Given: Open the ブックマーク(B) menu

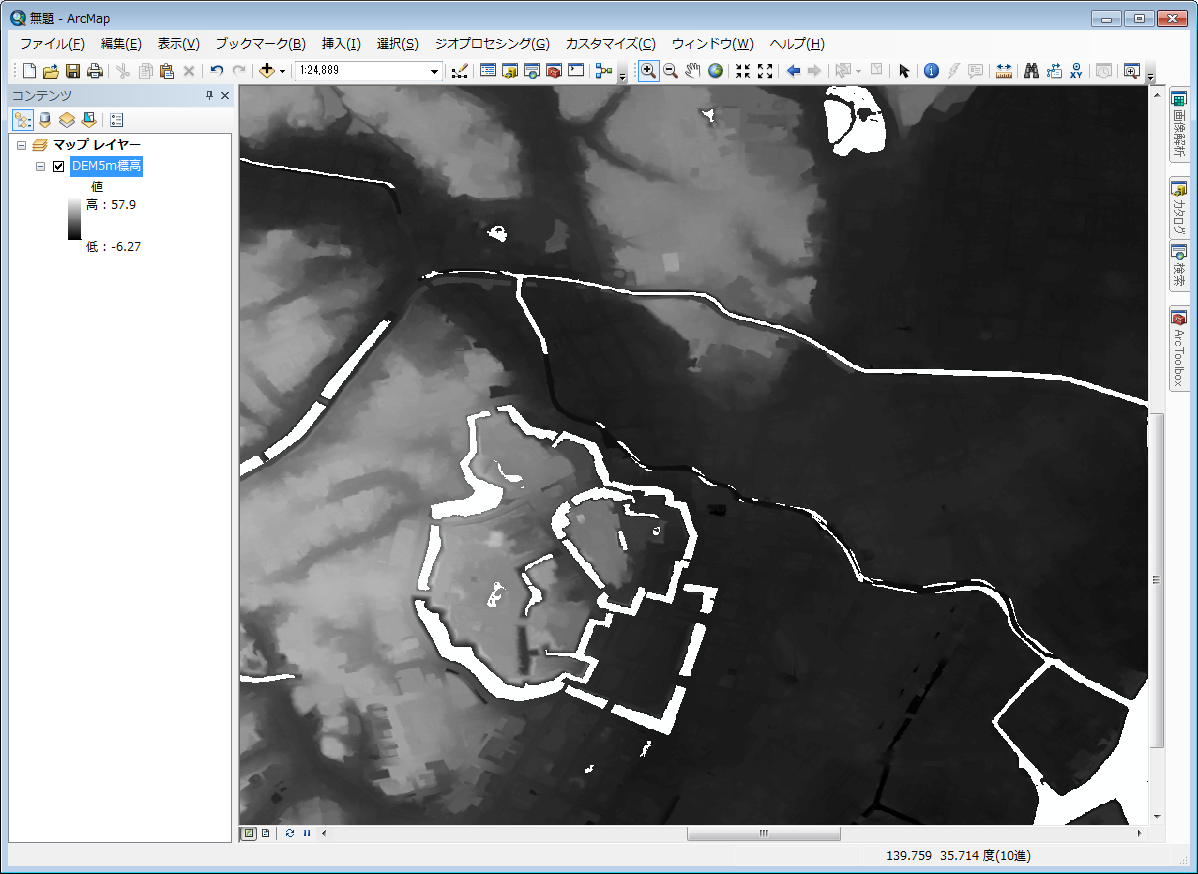Looking at the screenshot, I should (260, 44).
